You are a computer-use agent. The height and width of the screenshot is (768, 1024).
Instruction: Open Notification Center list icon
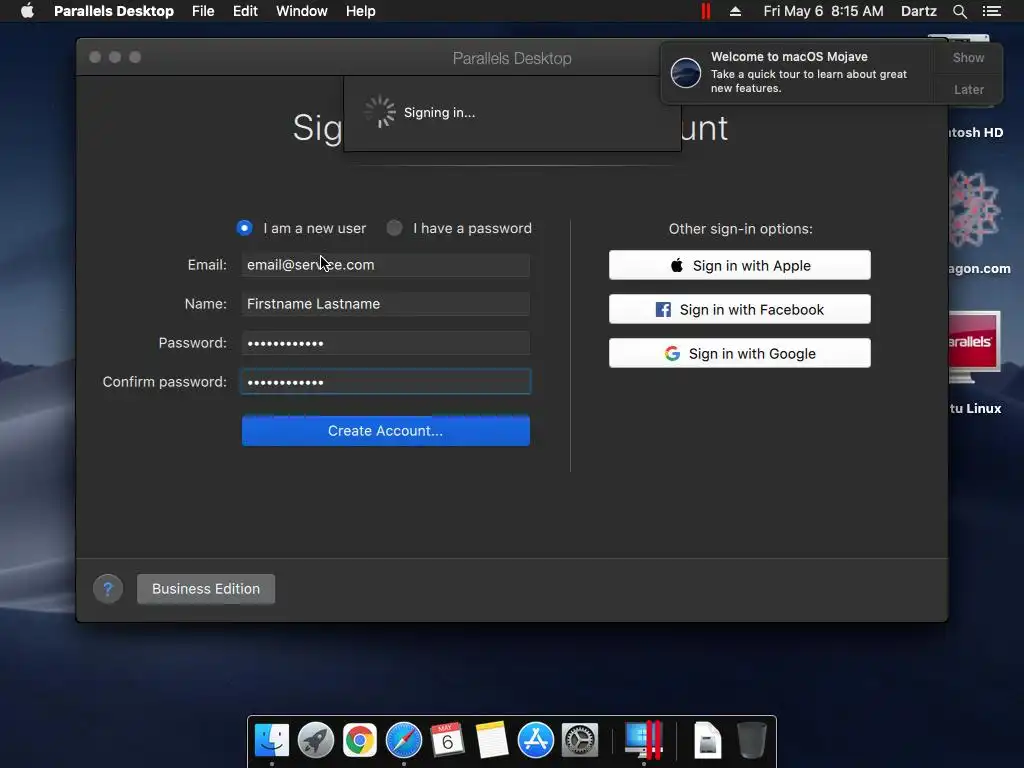point(992,11)
